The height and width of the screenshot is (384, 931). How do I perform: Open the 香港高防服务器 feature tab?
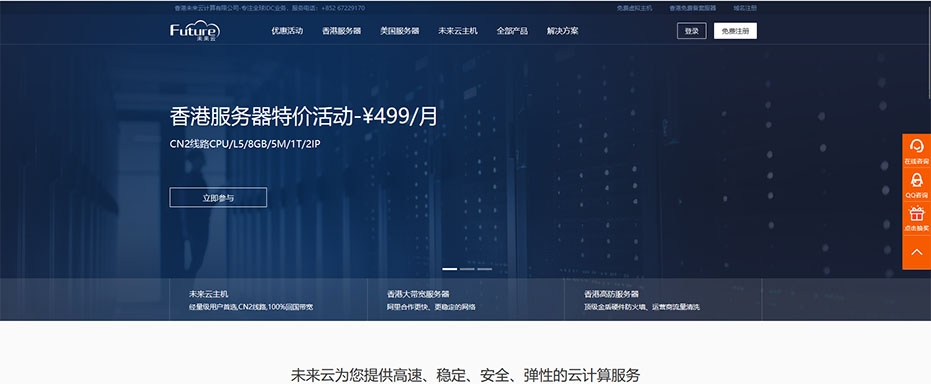point(663,300)
